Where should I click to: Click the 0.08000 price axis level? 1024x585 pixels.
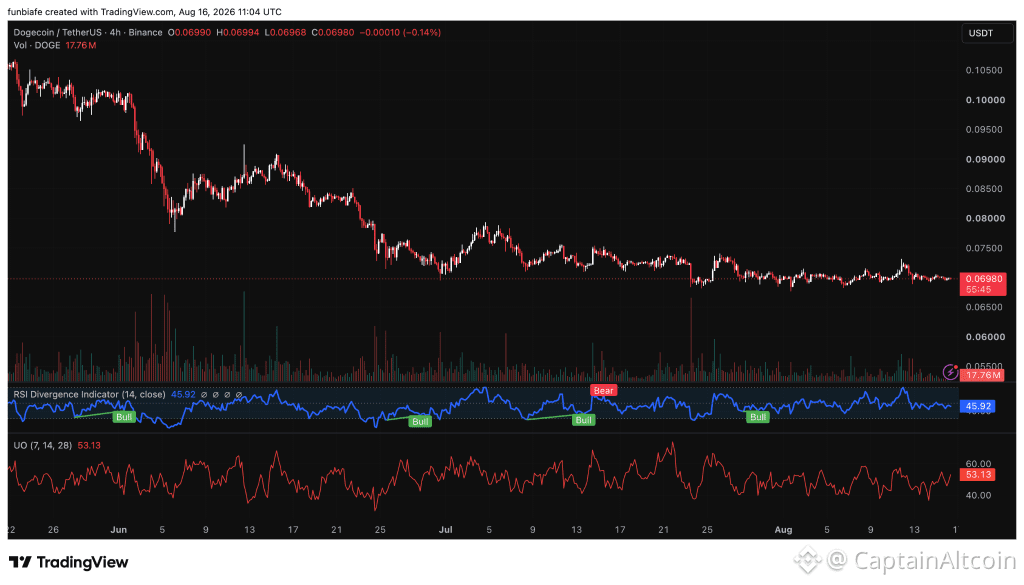tap(985, 218)
